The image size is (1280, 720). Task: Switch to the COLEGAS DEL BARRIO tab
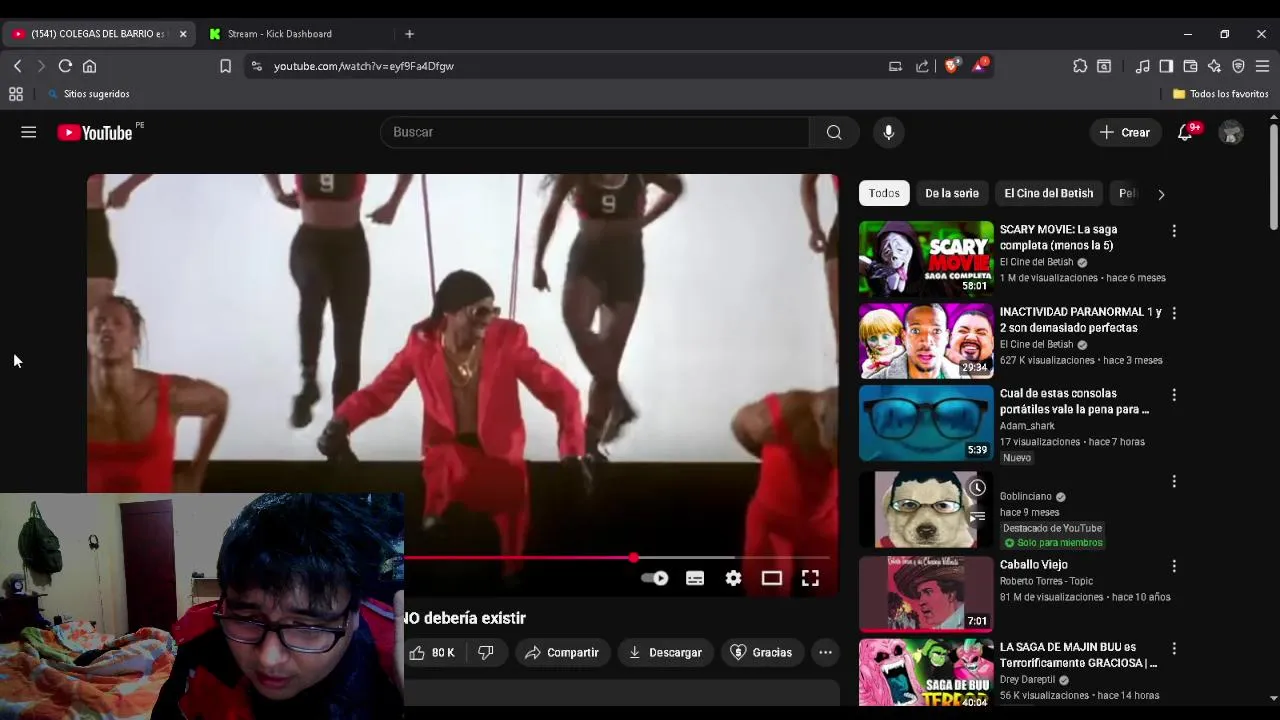[x=96, y=34]
